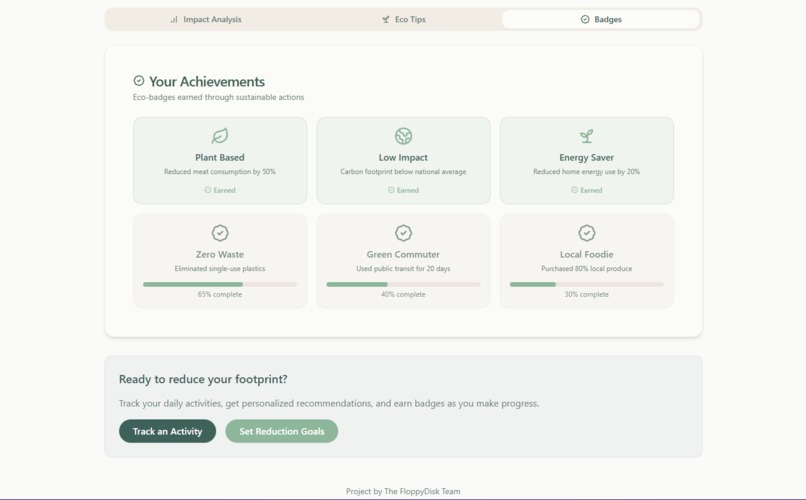This screenshot has width=806, height=500.
Task: Click the badge-check icon on Zero Waste card
Action: [x=220, y=233]
